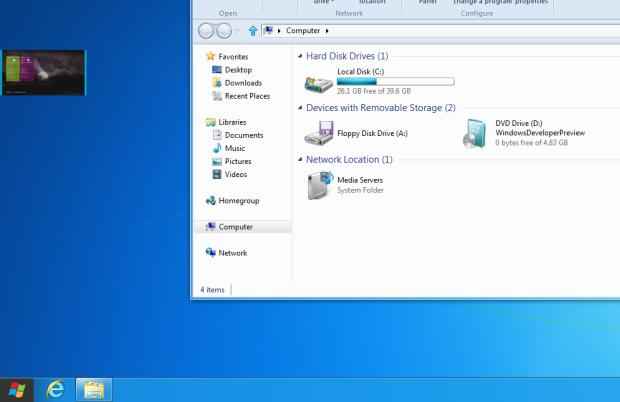
Task: Click Devices with Removable Storage (2) header
Action: pyautogui.click(x=381, y=108)
